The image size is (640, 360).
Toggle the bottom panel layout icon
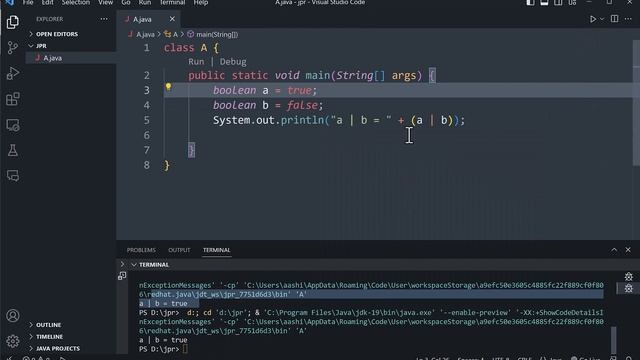544,2
